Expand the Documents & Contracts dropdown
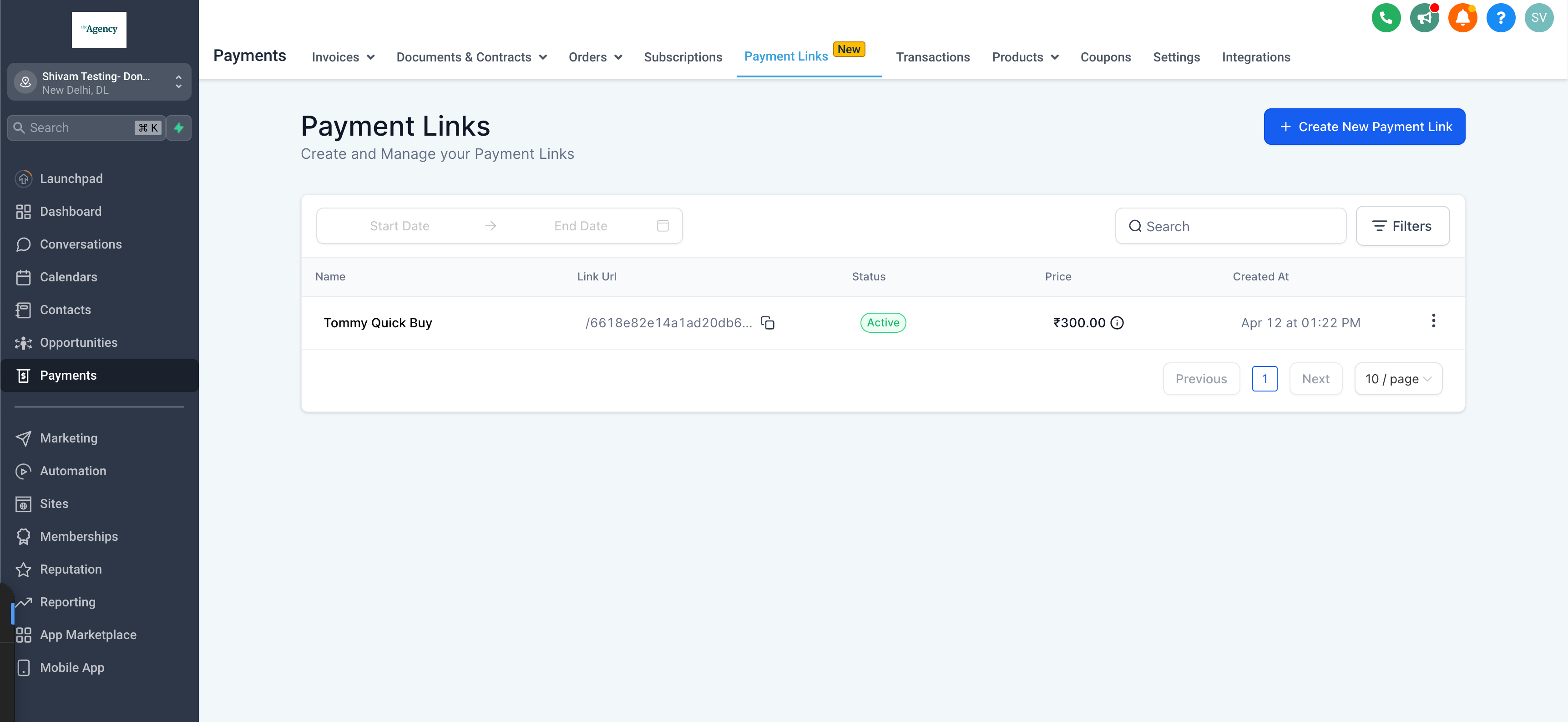 (x=471, y=57)
